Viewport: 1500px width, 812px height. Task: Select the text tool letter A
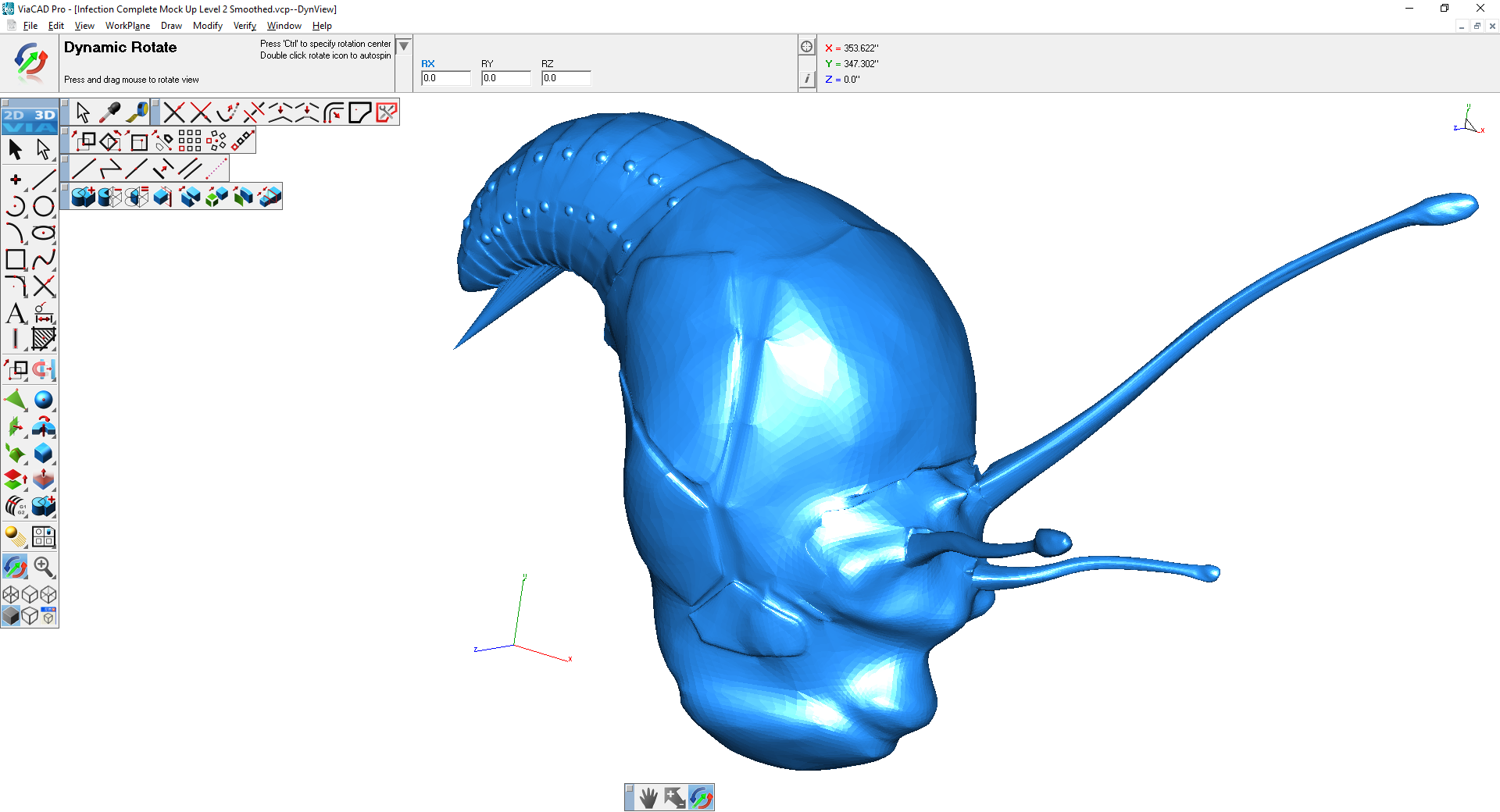point(16,313)
